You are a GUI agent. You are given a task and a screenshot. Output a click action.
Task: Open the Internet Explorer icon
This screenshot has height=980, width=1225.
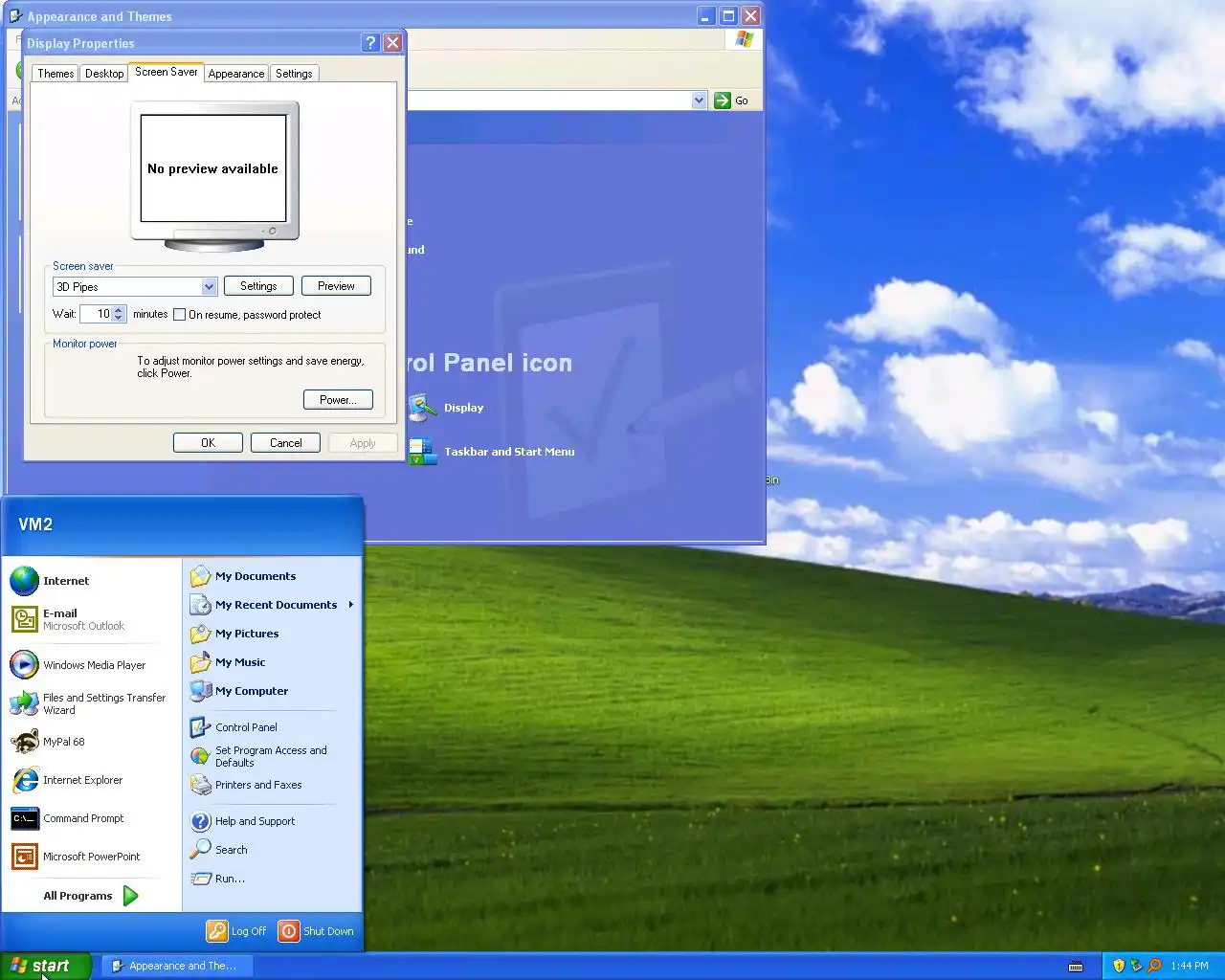tap(24, 780)
